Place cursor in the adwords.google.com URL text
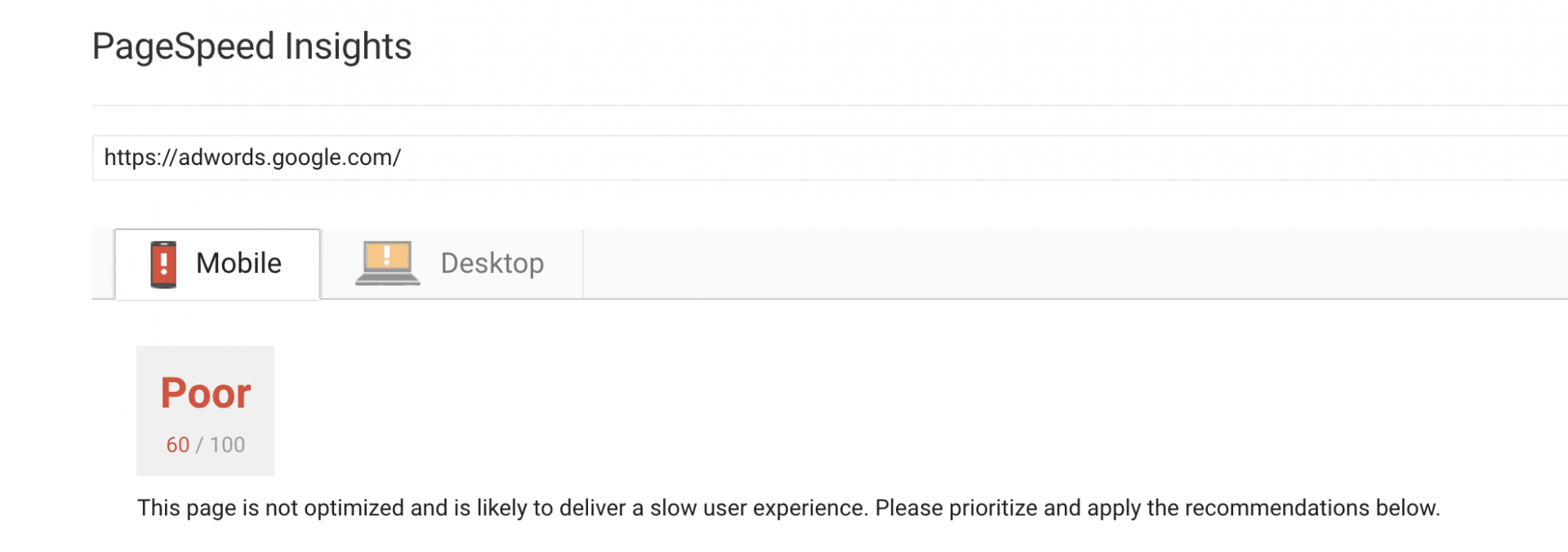This screenshot has height=552, width=1568. point(252,158)
